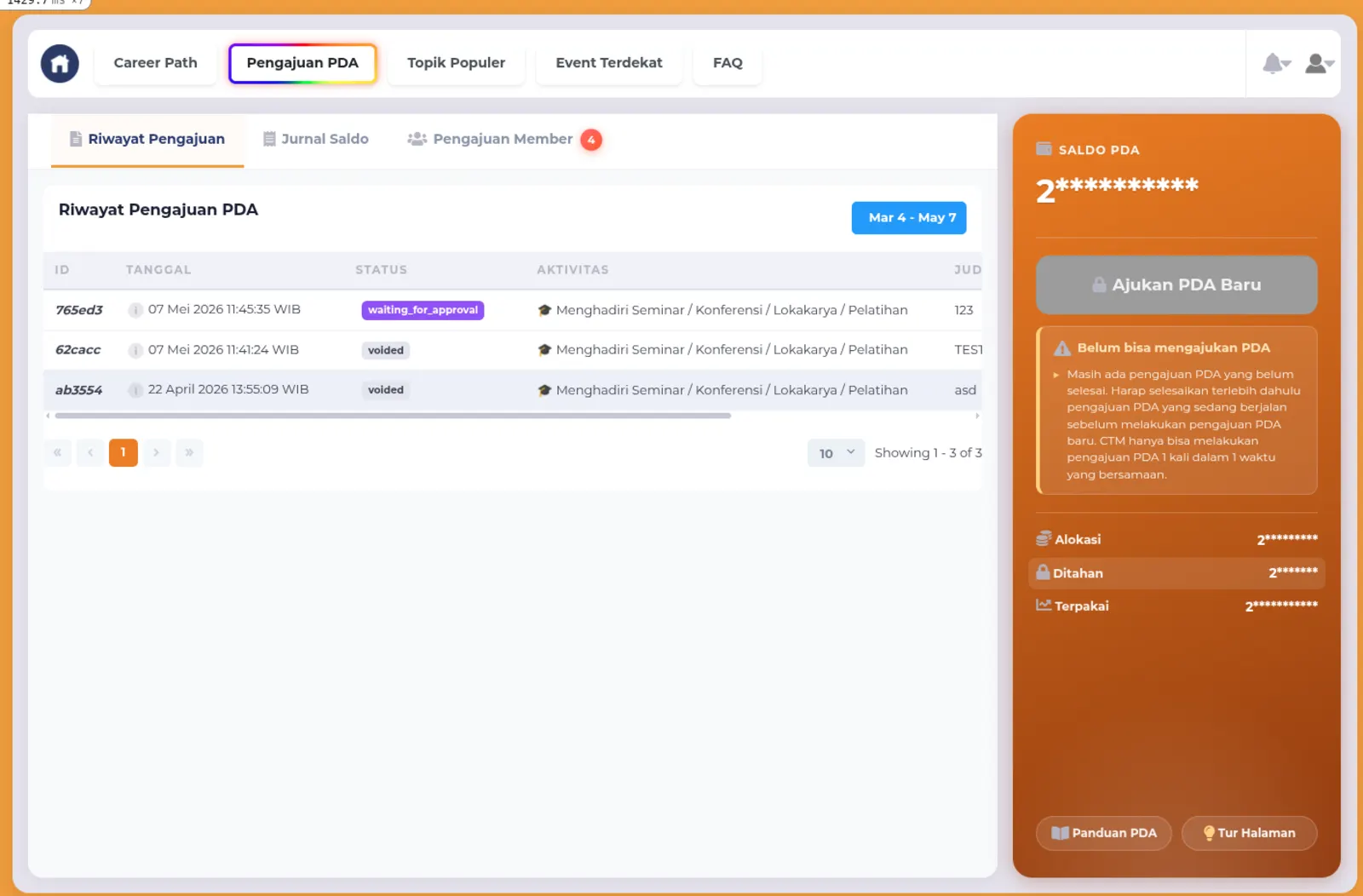Click graduation cap icon in row ab3554
The height and width of the screenshot is (896, 1363).
544,390
